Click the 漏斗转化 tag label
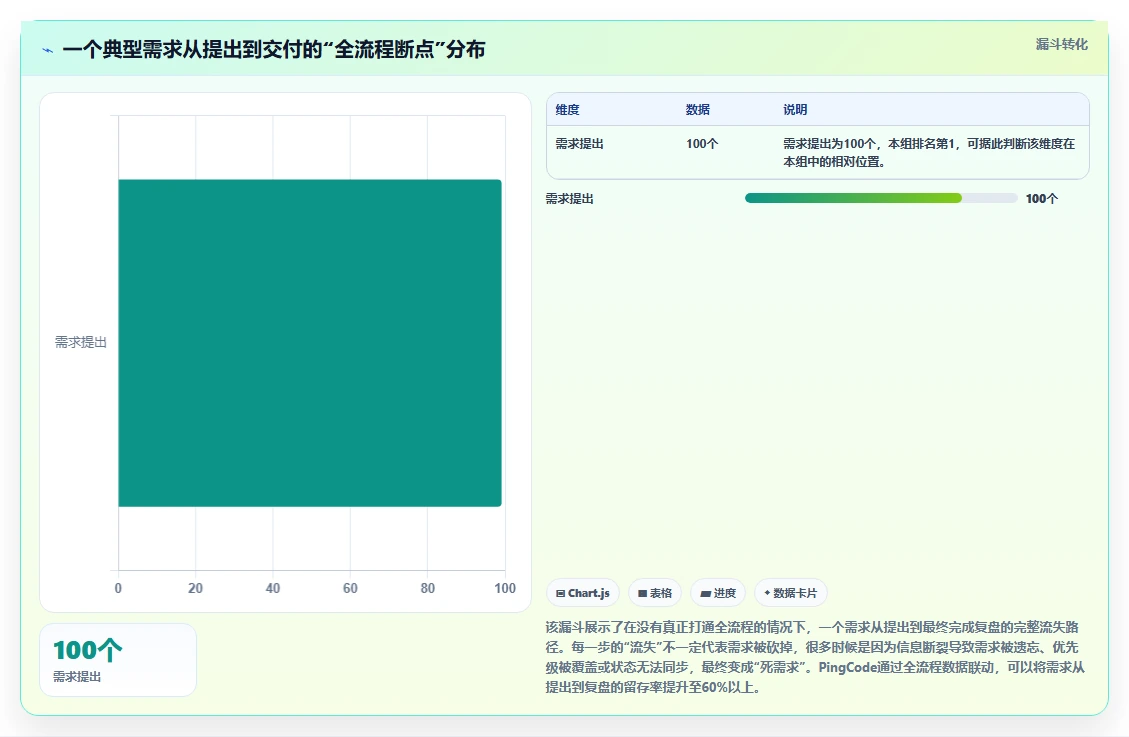This screenshot has width=1129, height=737. pyautogui.click(x=1061, y=45)
